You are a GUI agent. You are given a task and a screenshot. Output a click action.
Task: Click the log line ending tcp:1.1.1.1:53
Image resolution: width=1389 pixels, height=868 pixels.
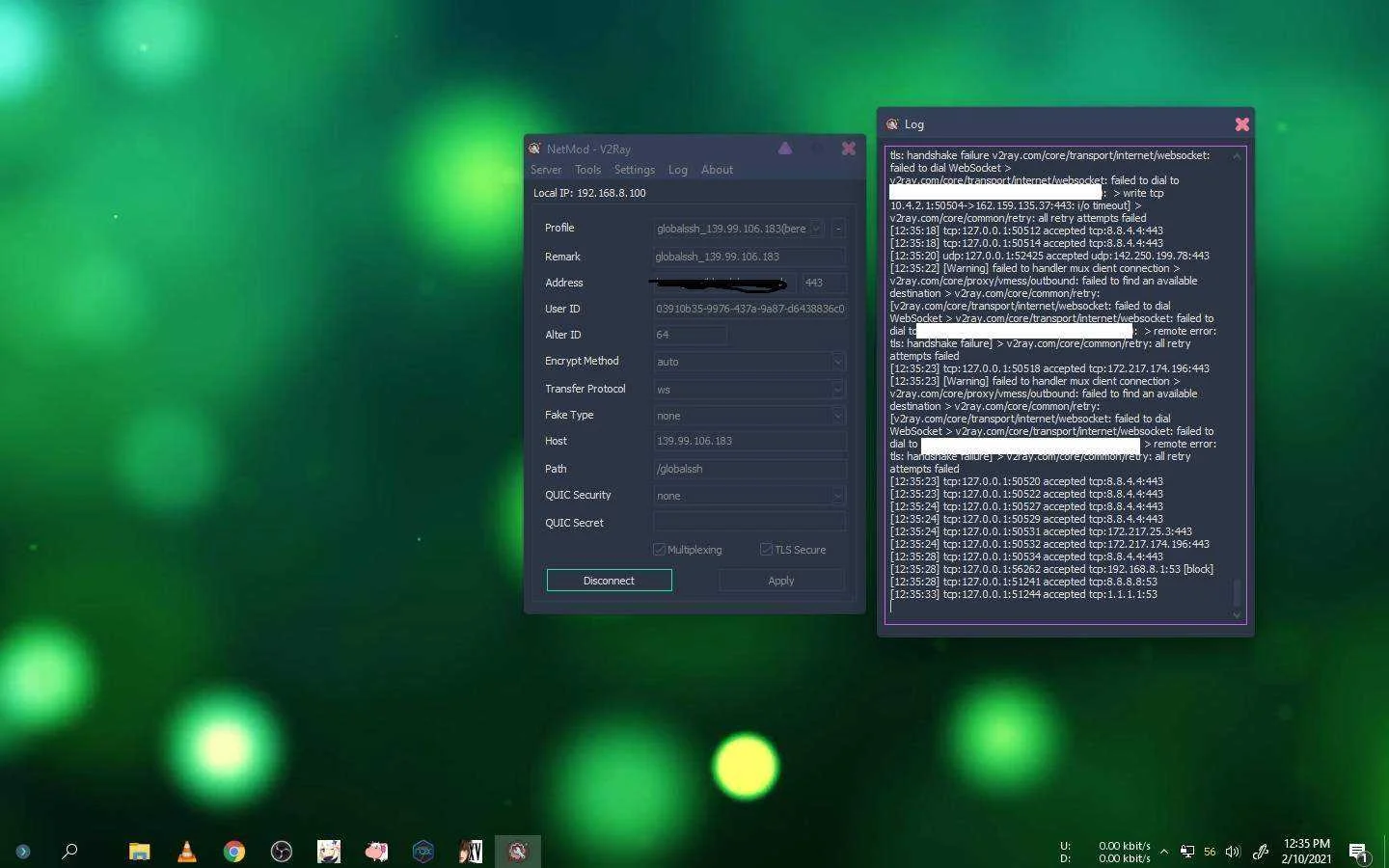tap(1023, 594)
